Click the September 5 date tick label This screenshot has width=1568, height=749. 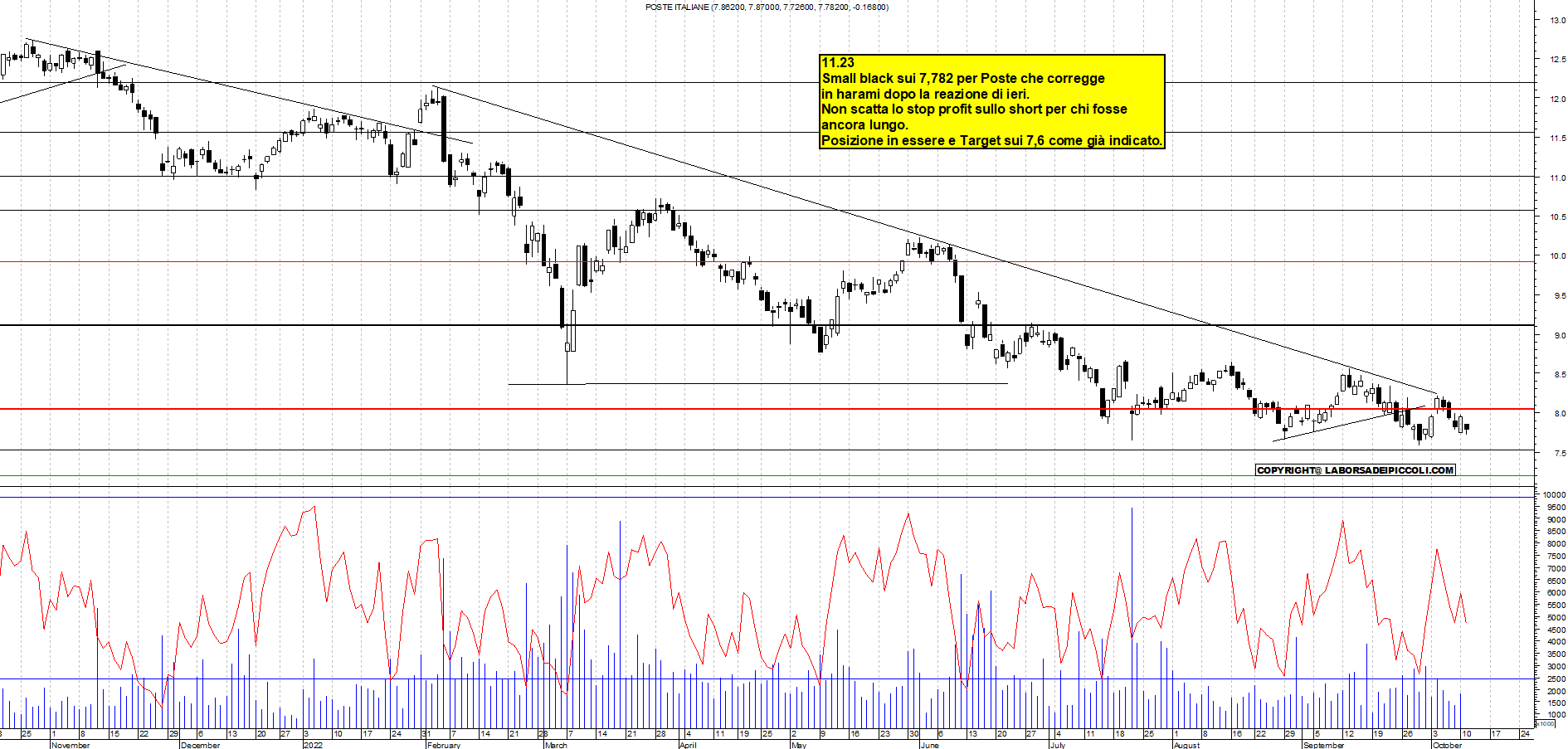click(1319, 734)
